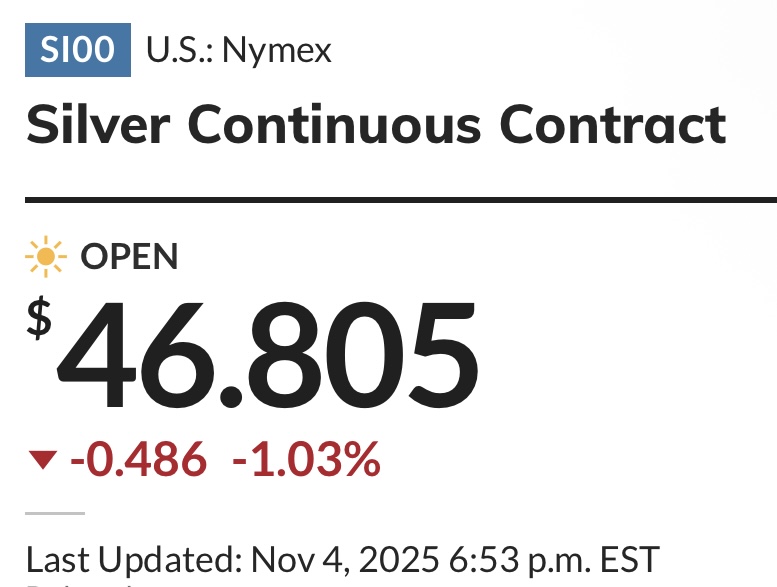Click the -0.486 price change value

139,461
